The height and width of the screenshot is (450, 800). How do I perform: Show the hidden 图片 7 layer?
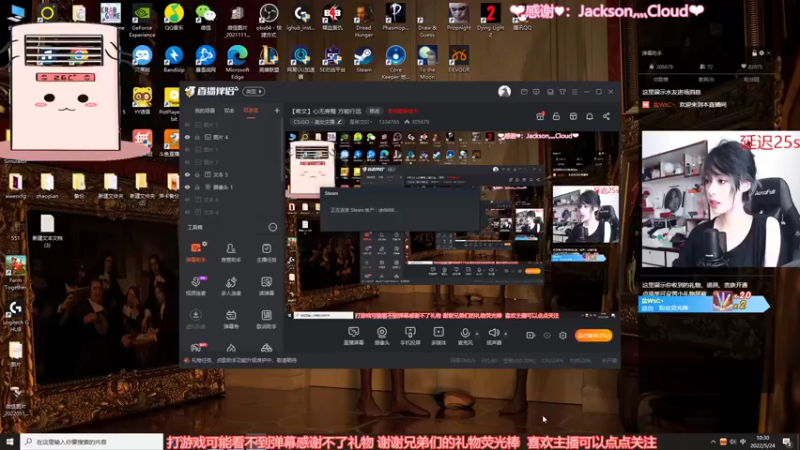[188, 162]
